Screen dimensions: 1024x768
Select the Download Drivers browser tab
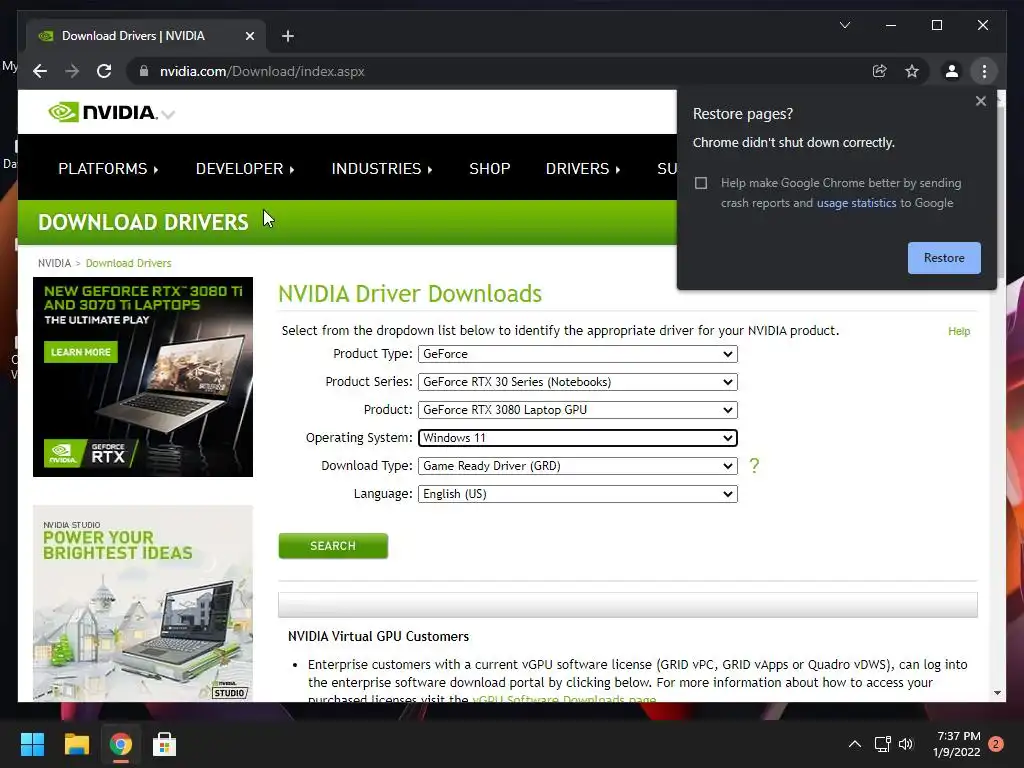(x=146, y=36)
